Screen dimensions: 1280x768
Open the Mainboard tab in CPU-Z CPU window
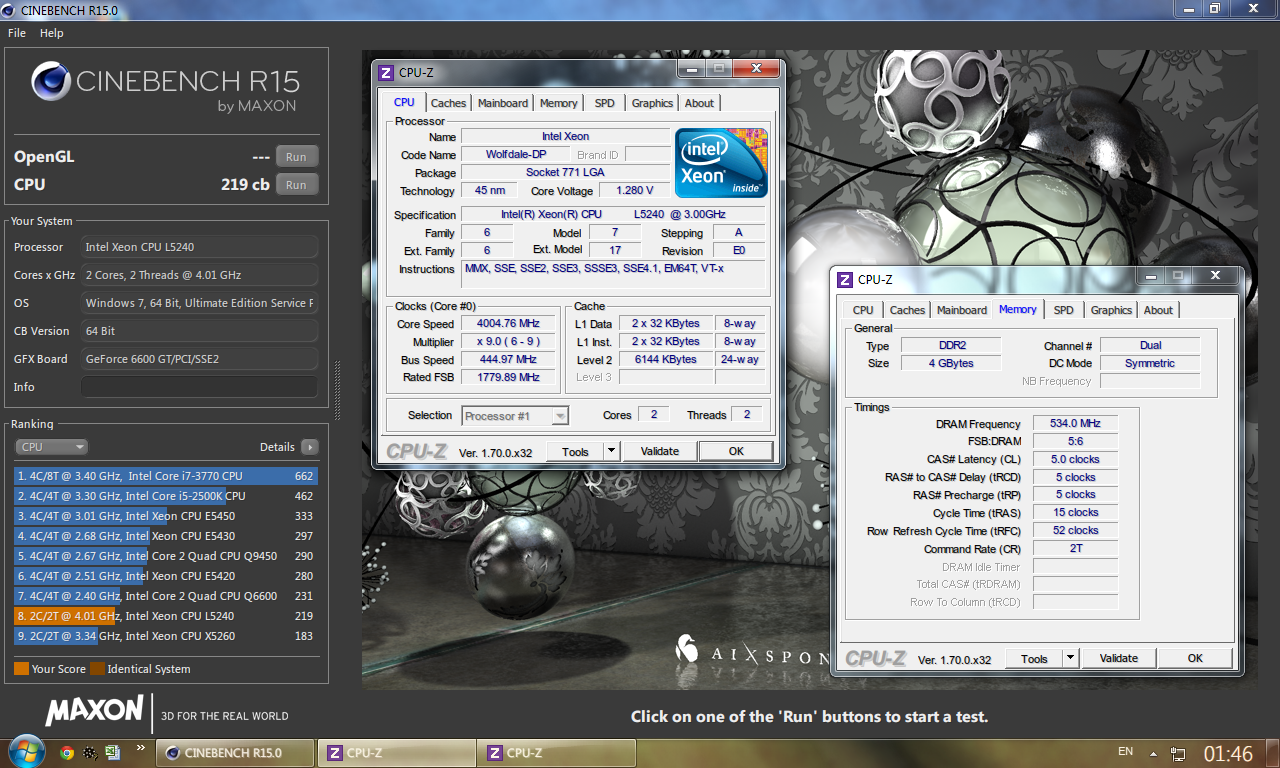tap(503, 103)
